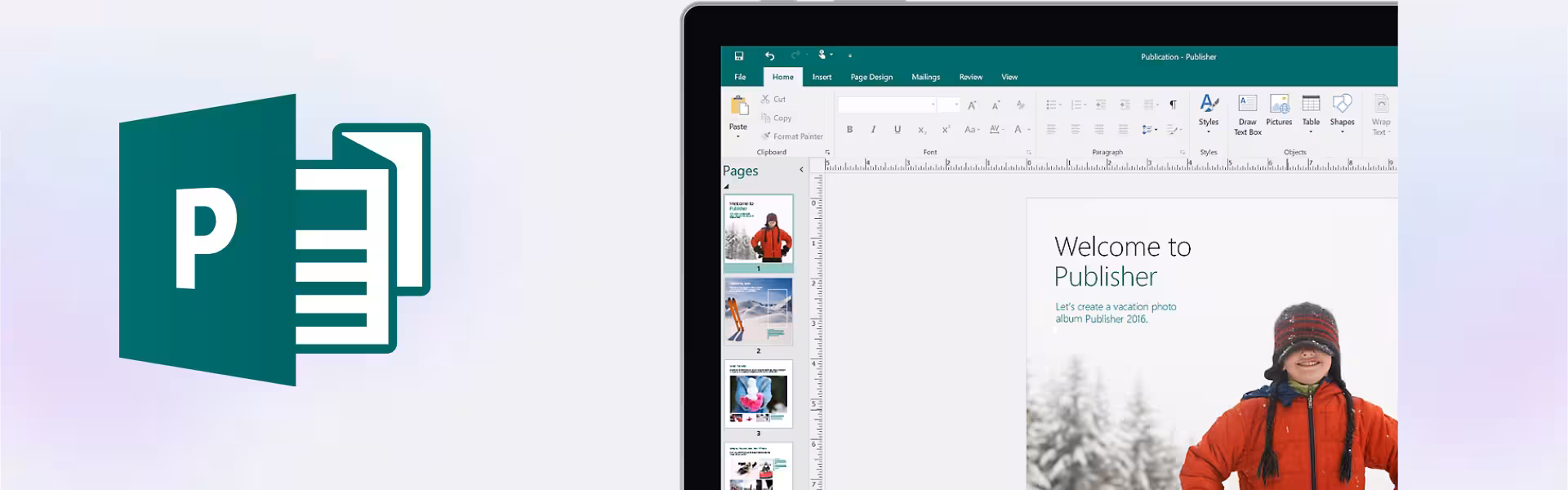1568x490 pixels.
Task: Open the Font group dialog launcher
Action: [1028, 152]
